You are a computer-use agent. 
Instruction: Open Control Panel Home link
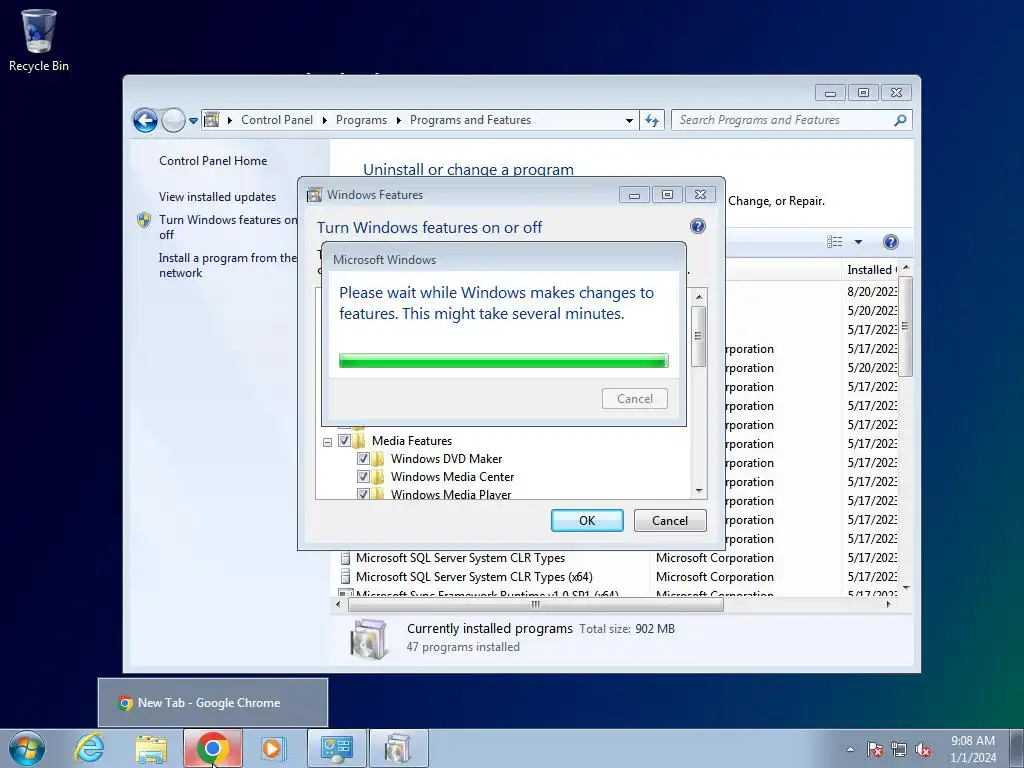tap(213, 161)
